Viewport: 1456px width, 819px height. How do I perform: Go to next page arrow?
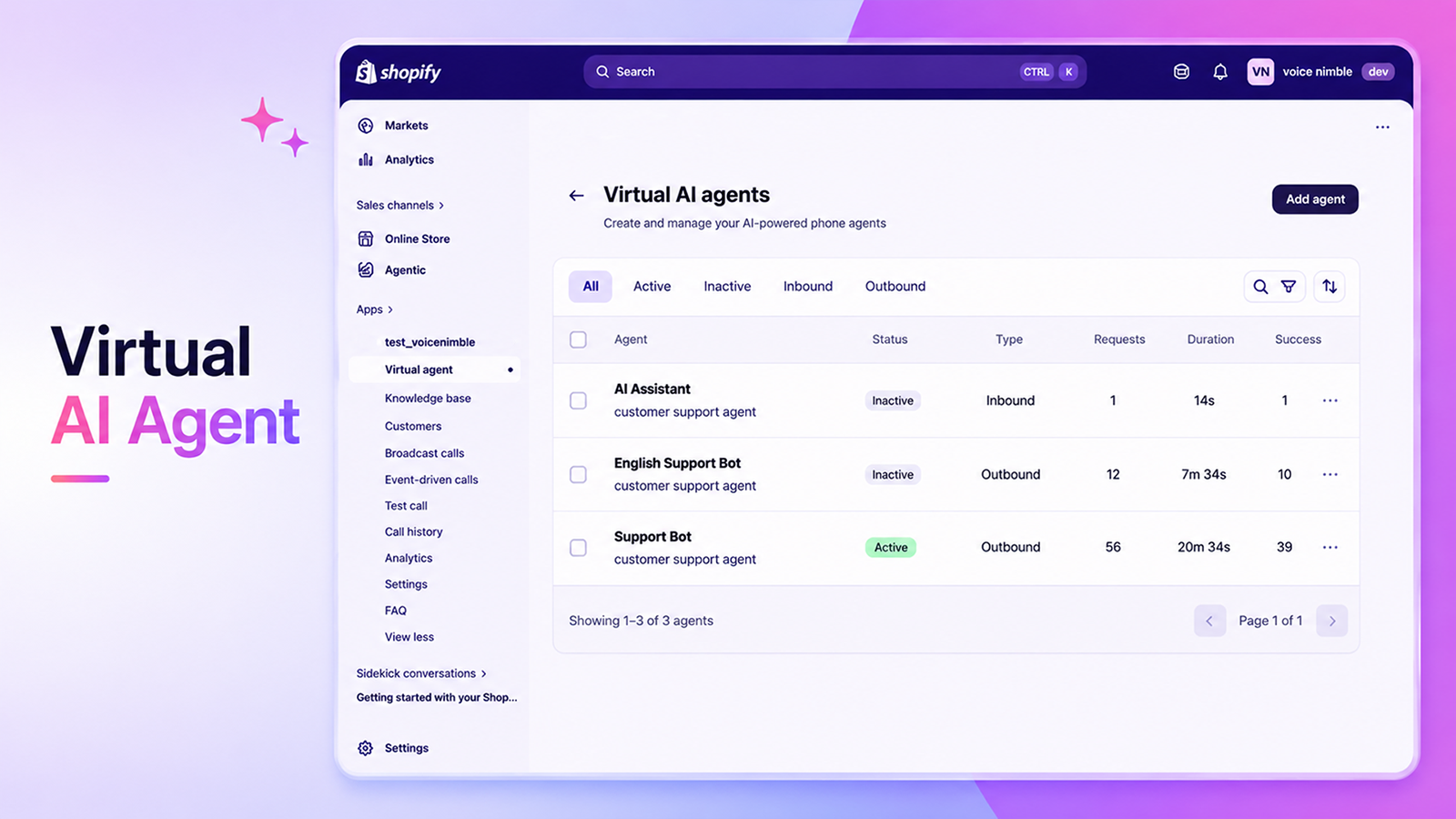tap(1332, 621)
